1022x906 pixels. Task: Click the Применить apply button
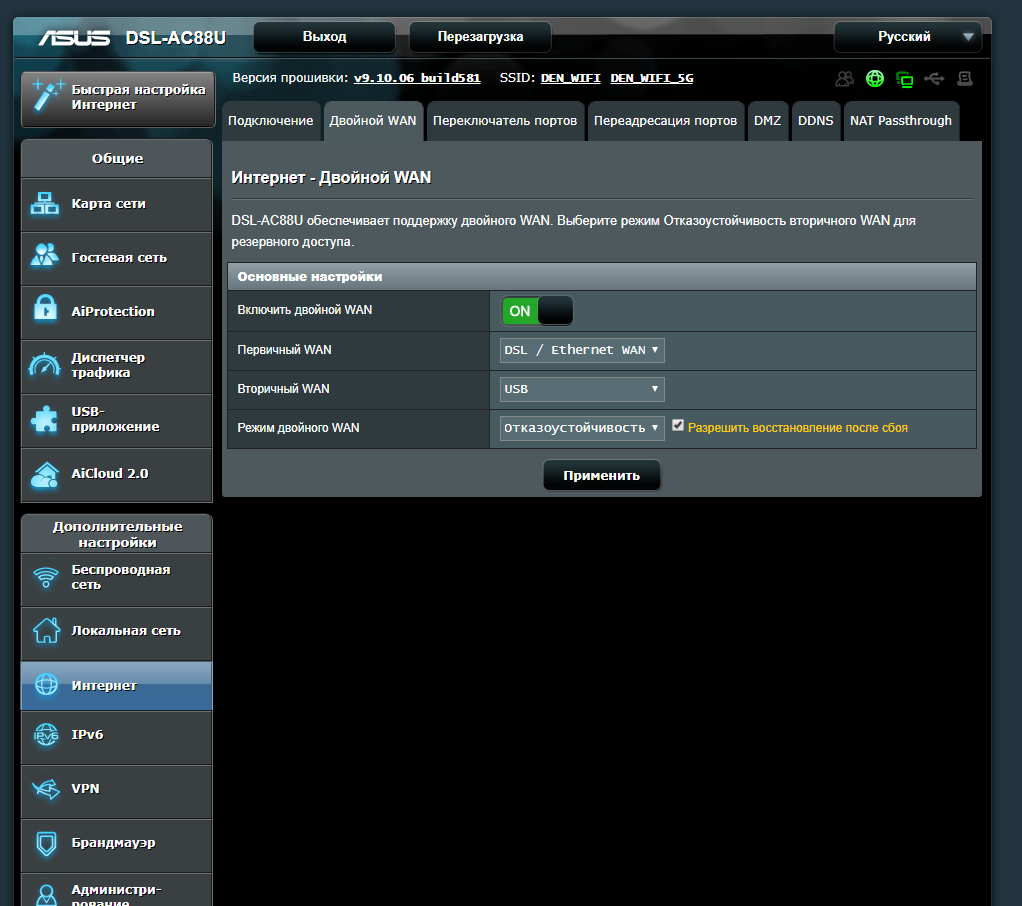coord(602,475)
